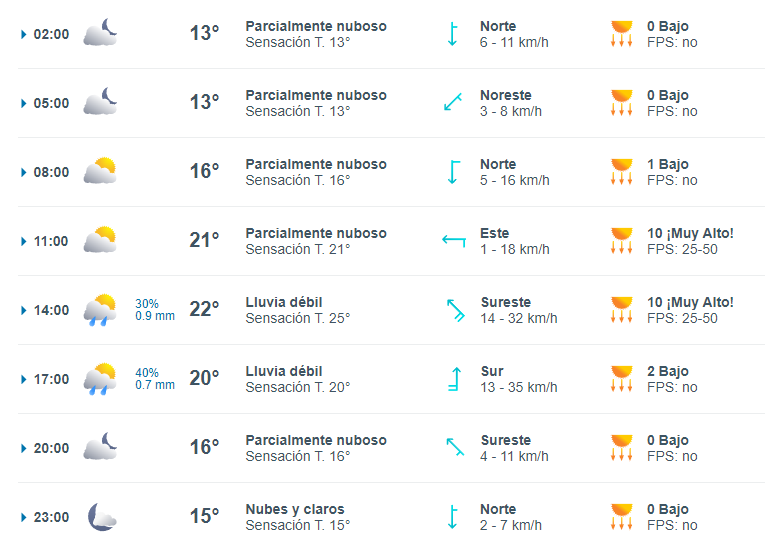Click the crescent moon icon at 23:00
Viewport: 765px width, 548px height.
[x=101, y=516]
